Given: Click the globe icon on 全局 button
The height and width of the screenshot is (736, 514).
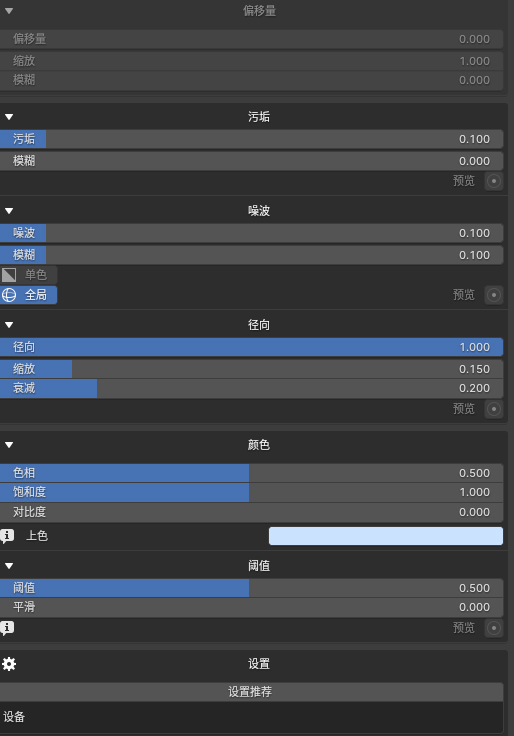Looking at the screenshot, I should point(9,295).
